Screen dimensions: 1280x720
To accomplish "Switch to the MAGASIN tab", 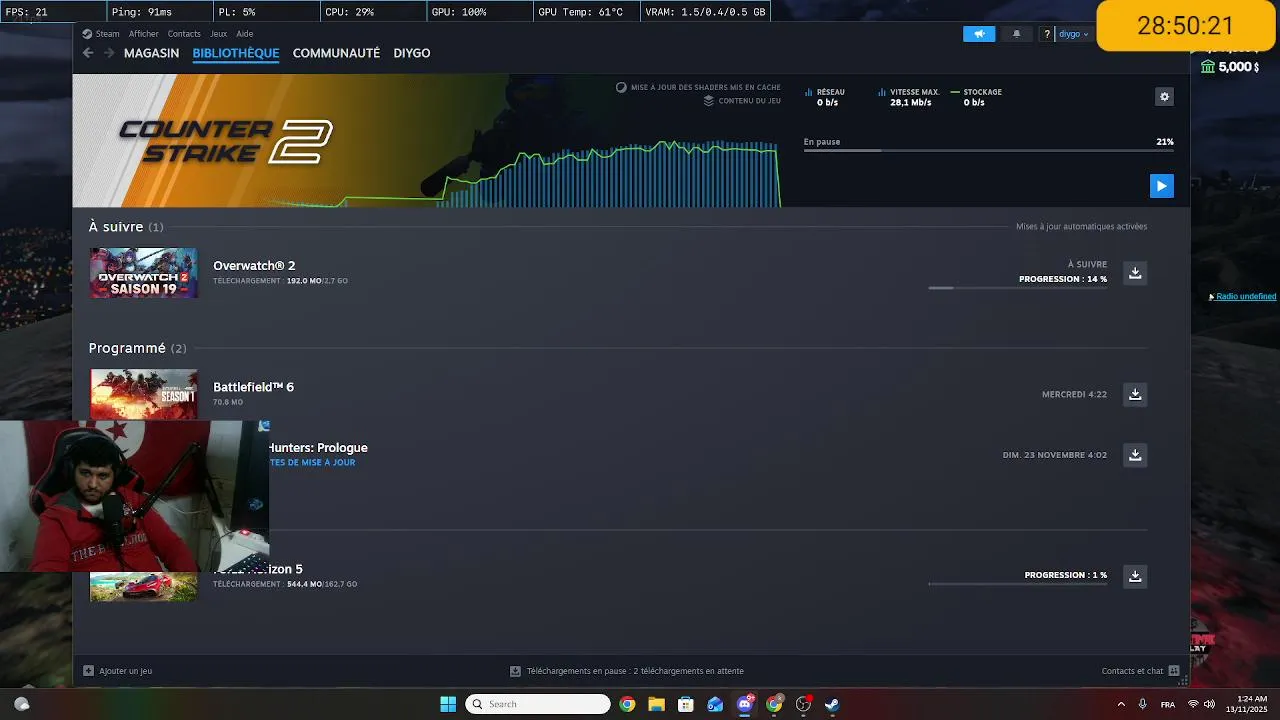I will [x=151, y=53].
